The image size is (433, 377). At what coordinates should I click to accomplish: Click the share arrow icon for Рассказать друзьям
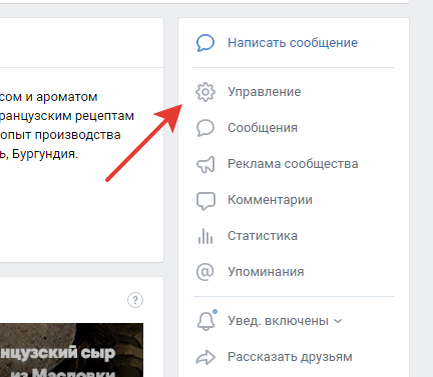pyautogui.click(x=205, y=357)
